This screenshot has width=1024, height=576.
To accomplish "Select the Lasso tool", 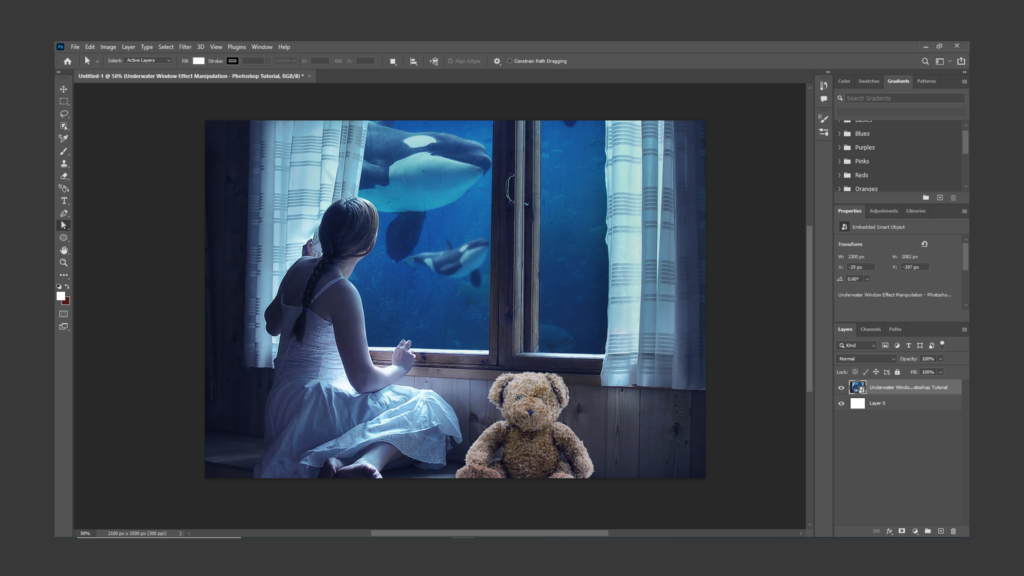I will pos(63,114).
